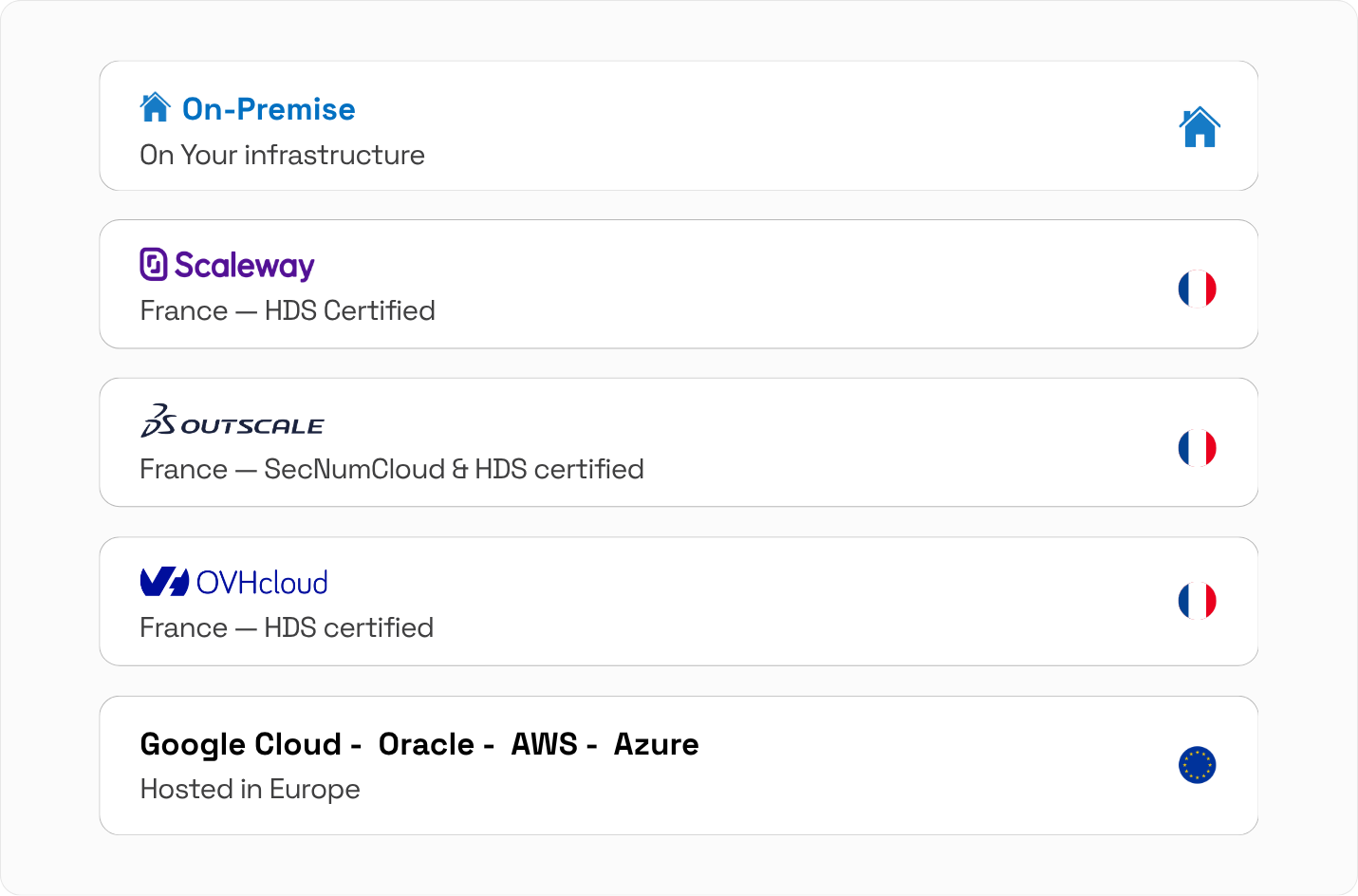The width and height of the screenshot is (1358, 896).
Task: Click the French flag in OVHcloud row
Action: tap(1197, 601)
